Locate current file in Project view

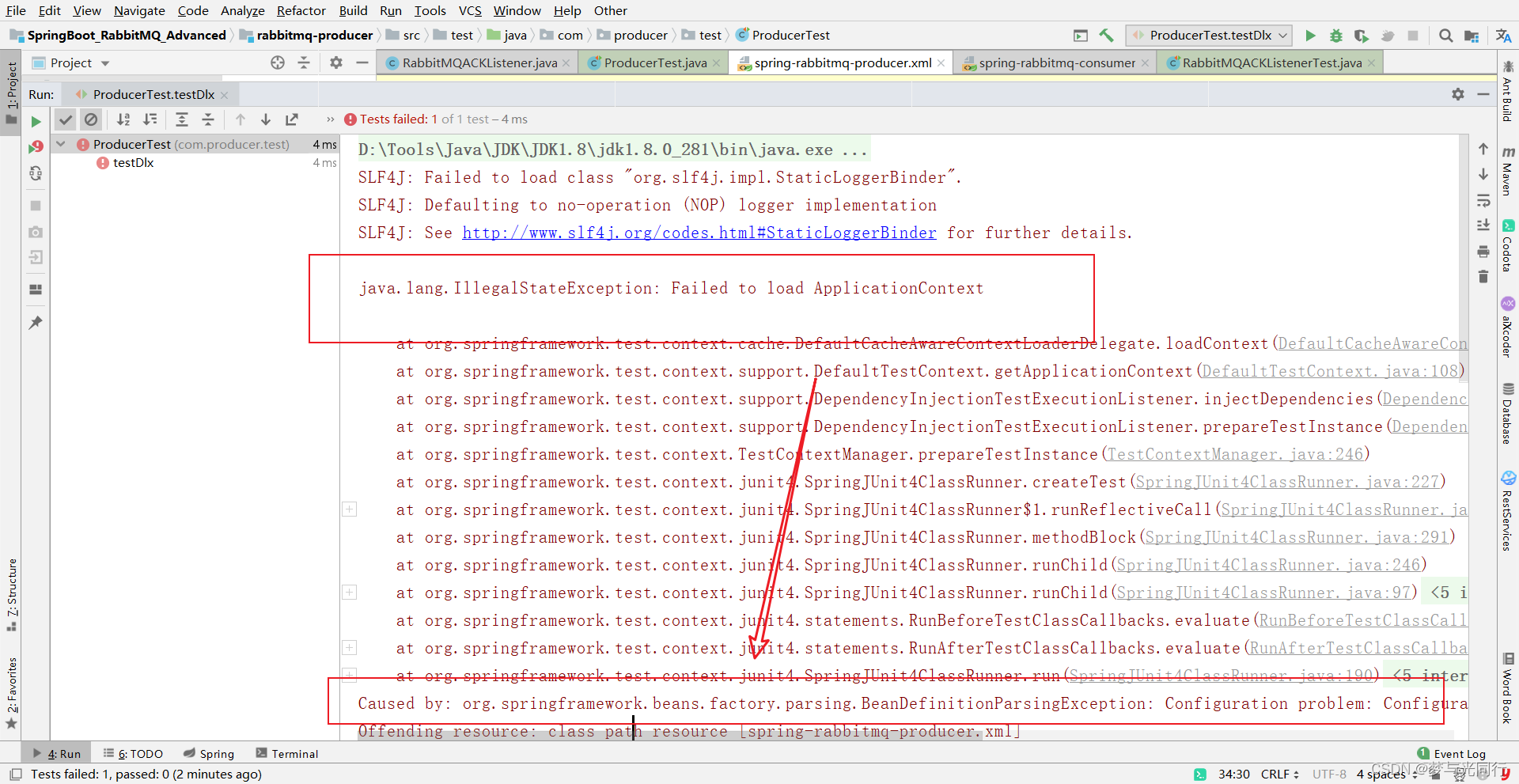click(278, 63)
